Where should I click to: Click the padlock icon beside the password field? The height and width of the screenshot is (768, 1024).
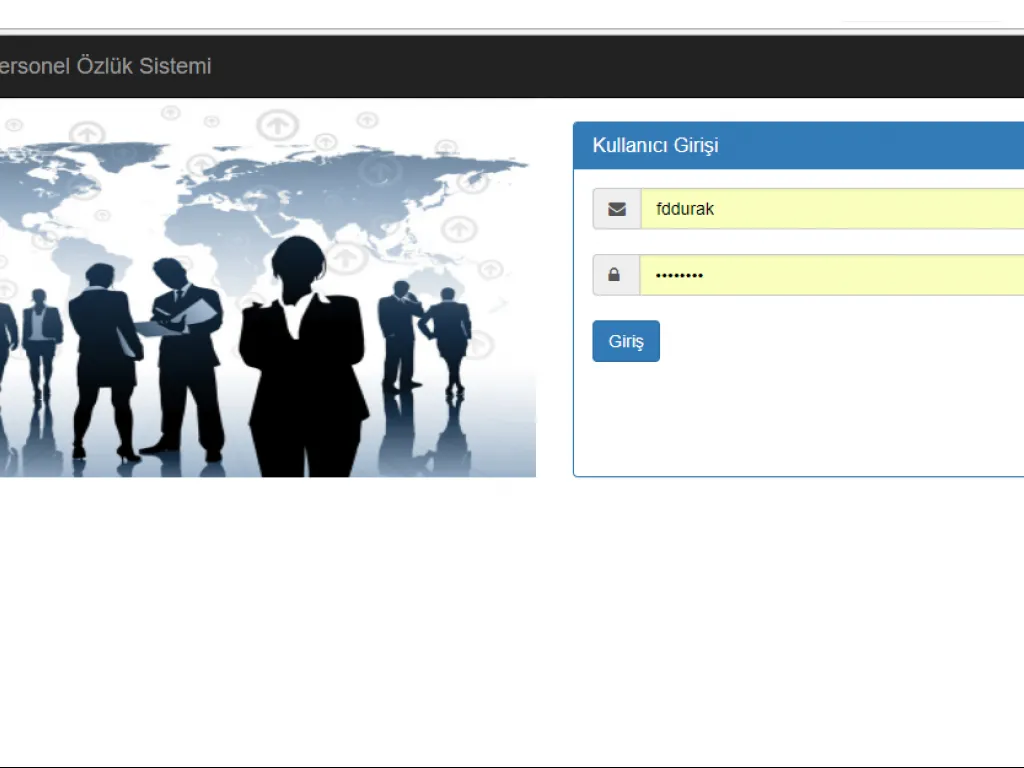point(614,275)
